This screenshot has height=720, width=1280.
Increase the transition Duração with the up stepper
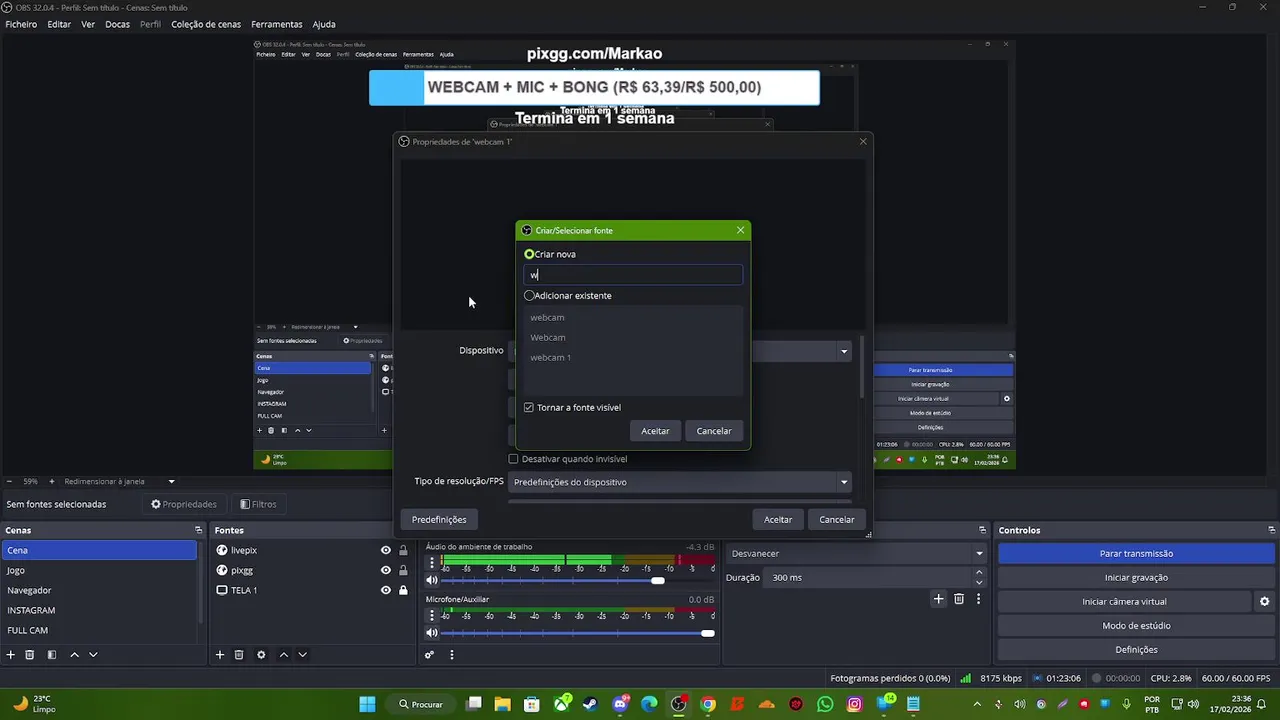979,572
